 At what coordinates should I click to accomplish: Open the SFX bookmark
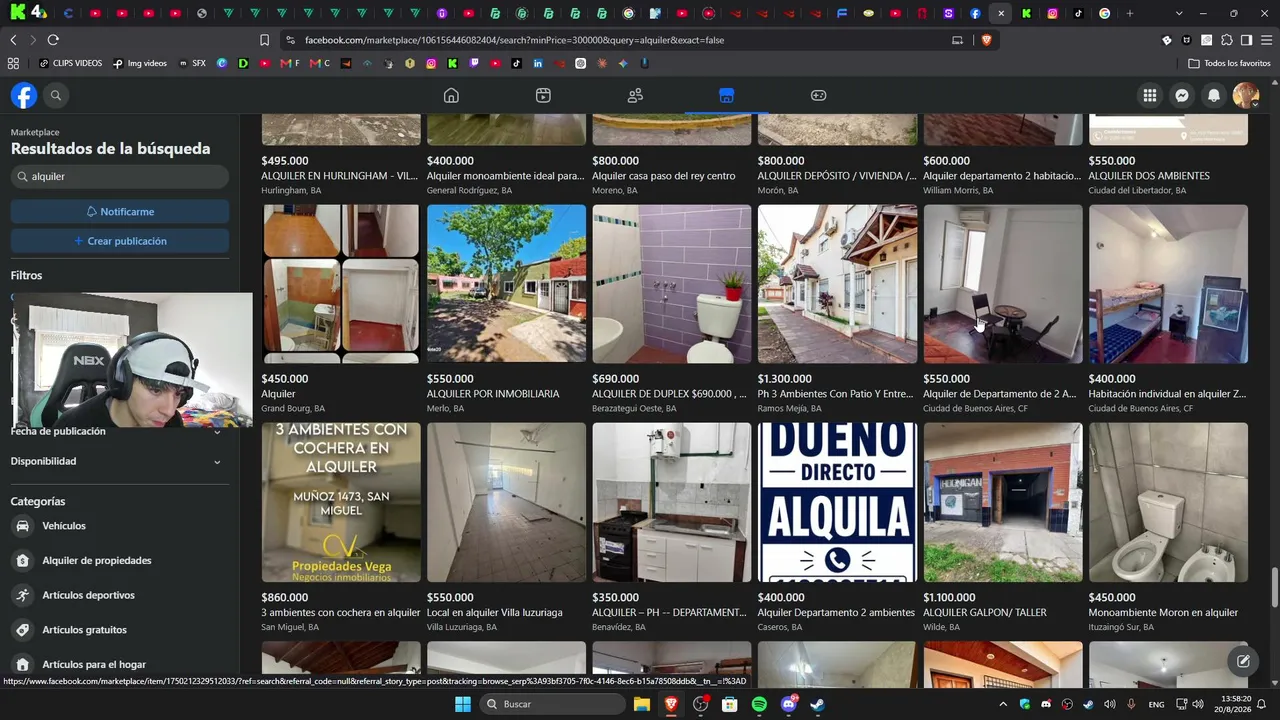coord(192,63)
